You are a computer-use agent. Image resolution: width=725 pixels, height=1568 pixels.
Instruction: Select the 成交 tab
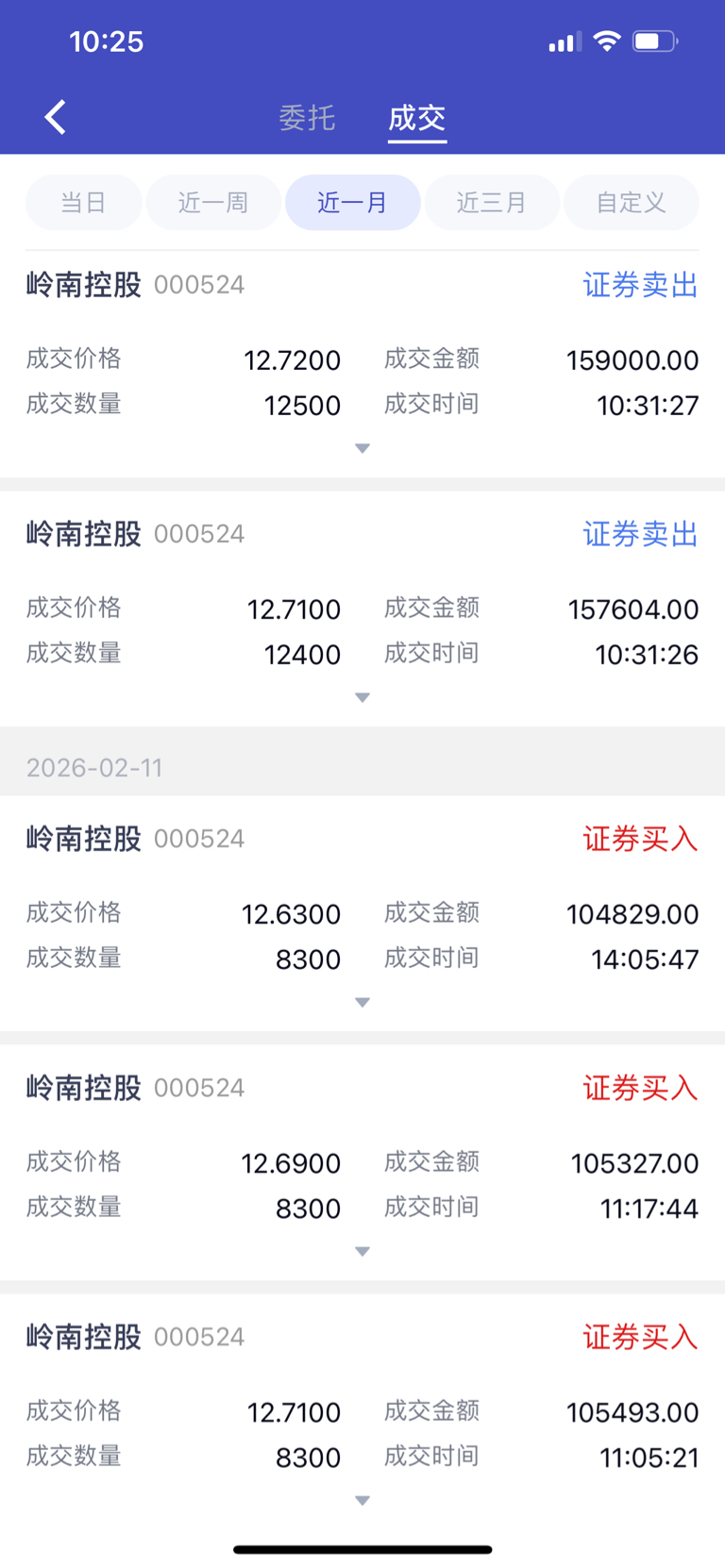click(x=416, y=118)
